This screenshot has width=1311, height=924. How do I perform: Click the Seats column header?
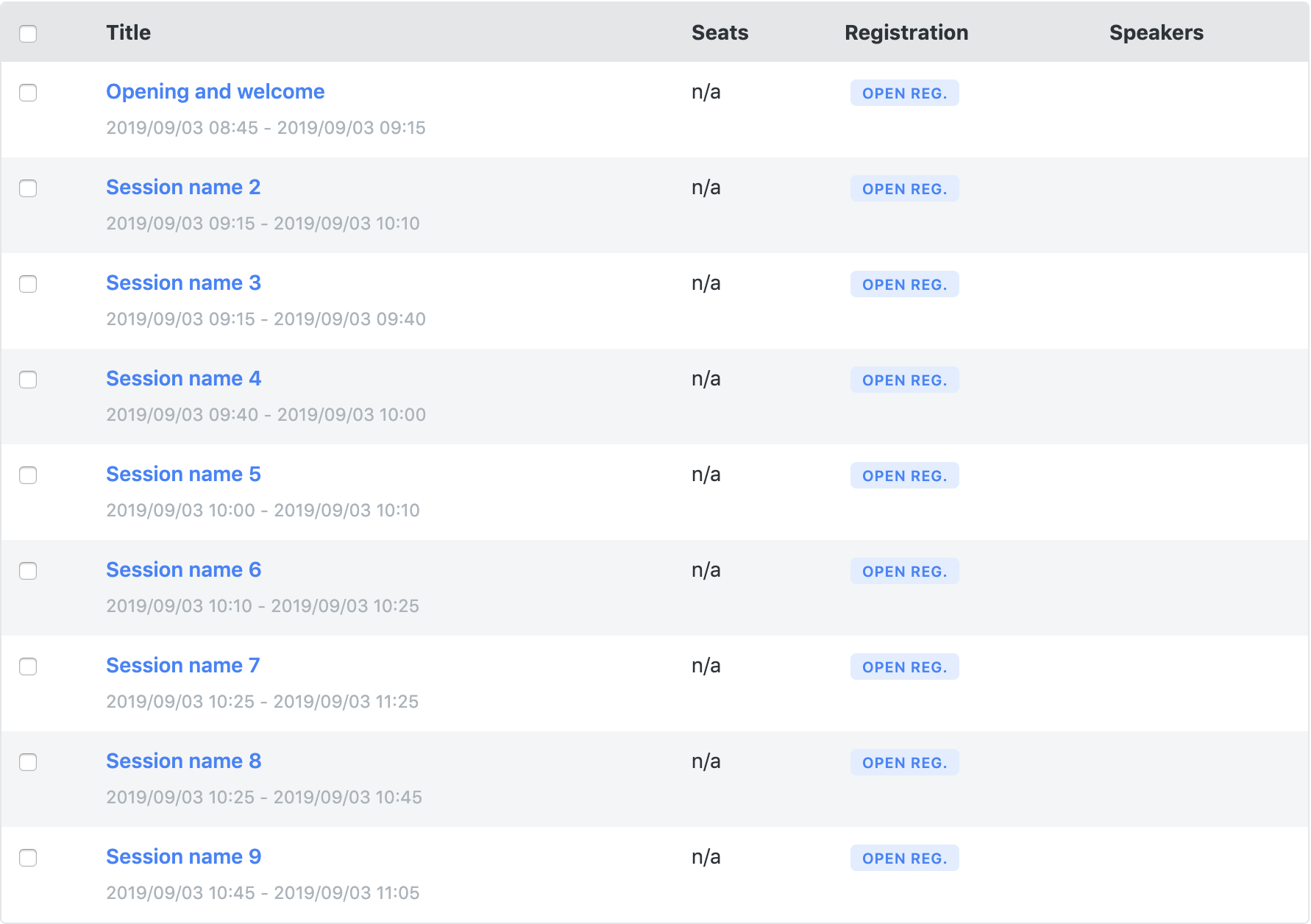click(x=720, y=32)
